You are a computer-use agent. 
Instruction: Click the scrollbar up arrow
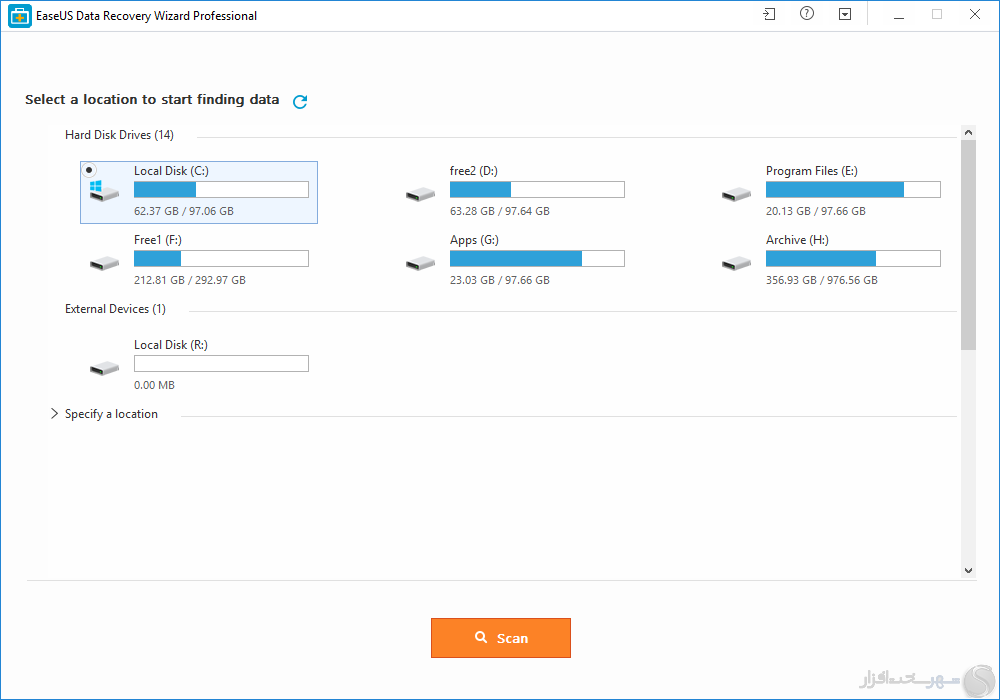click(x=968, y=133)
